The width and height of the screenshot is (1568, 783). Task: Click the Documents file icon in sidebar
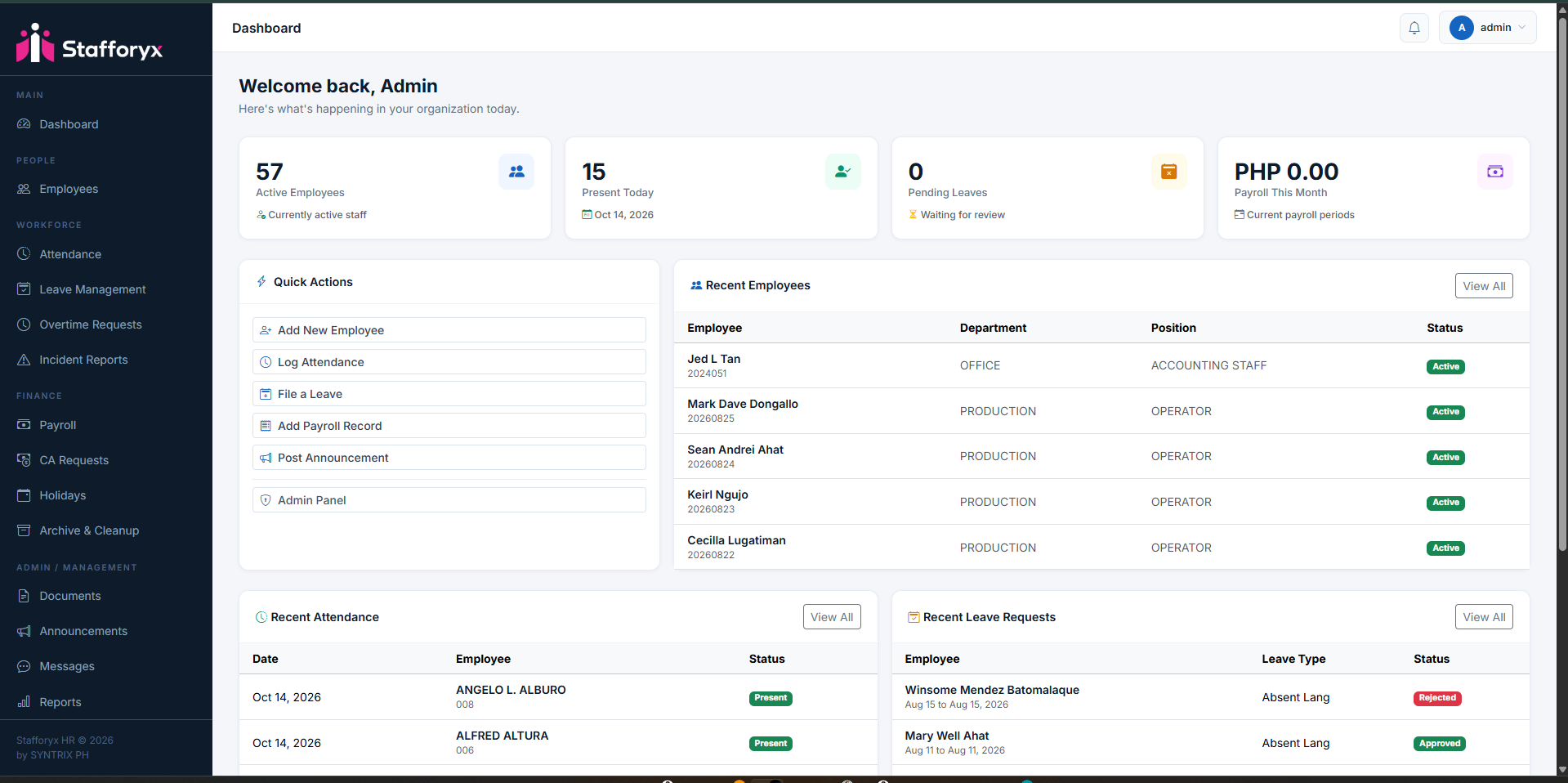point(24,596)
